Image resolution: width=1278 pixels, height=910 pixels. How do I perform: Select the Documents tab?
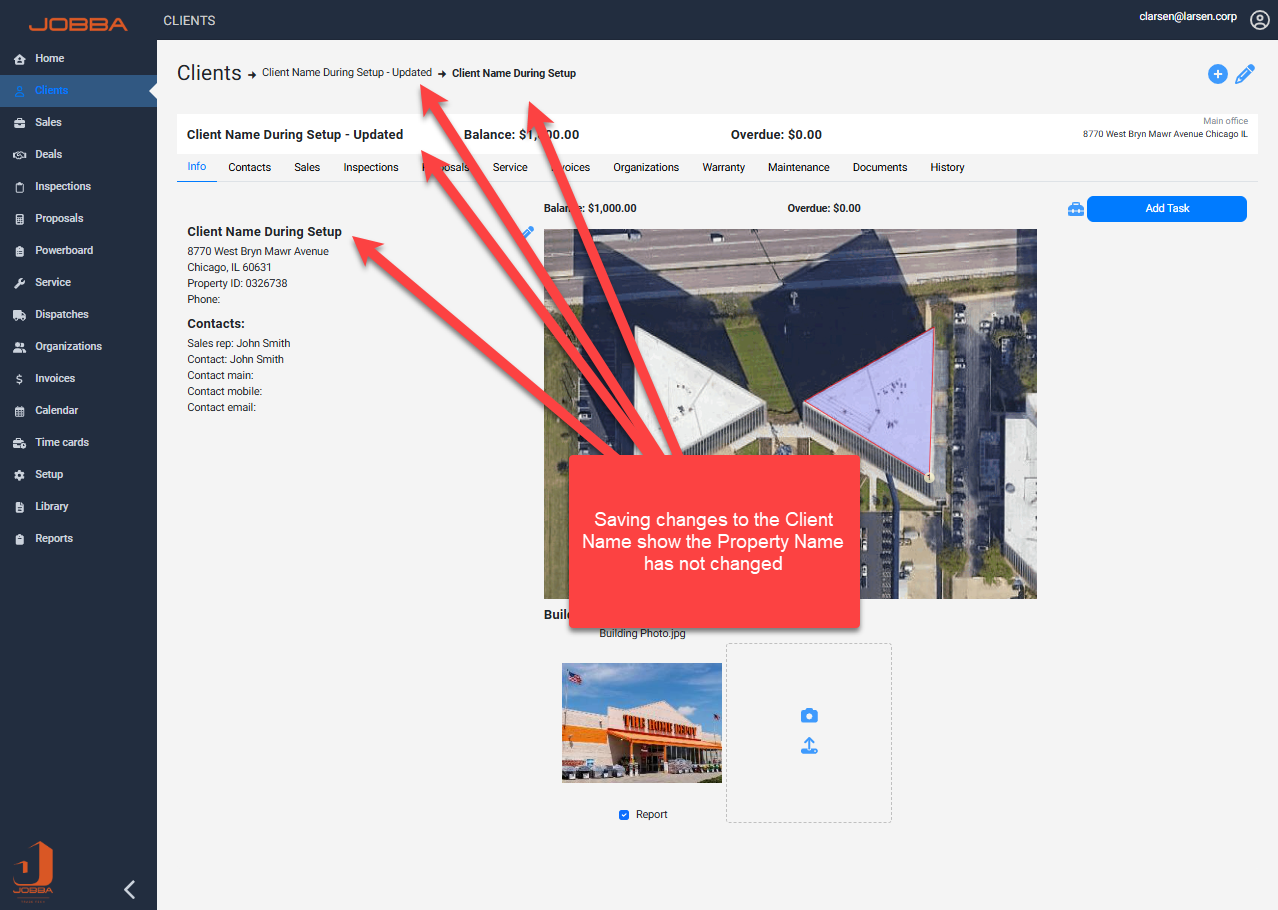pyautogui.click(x=879, y=167)
